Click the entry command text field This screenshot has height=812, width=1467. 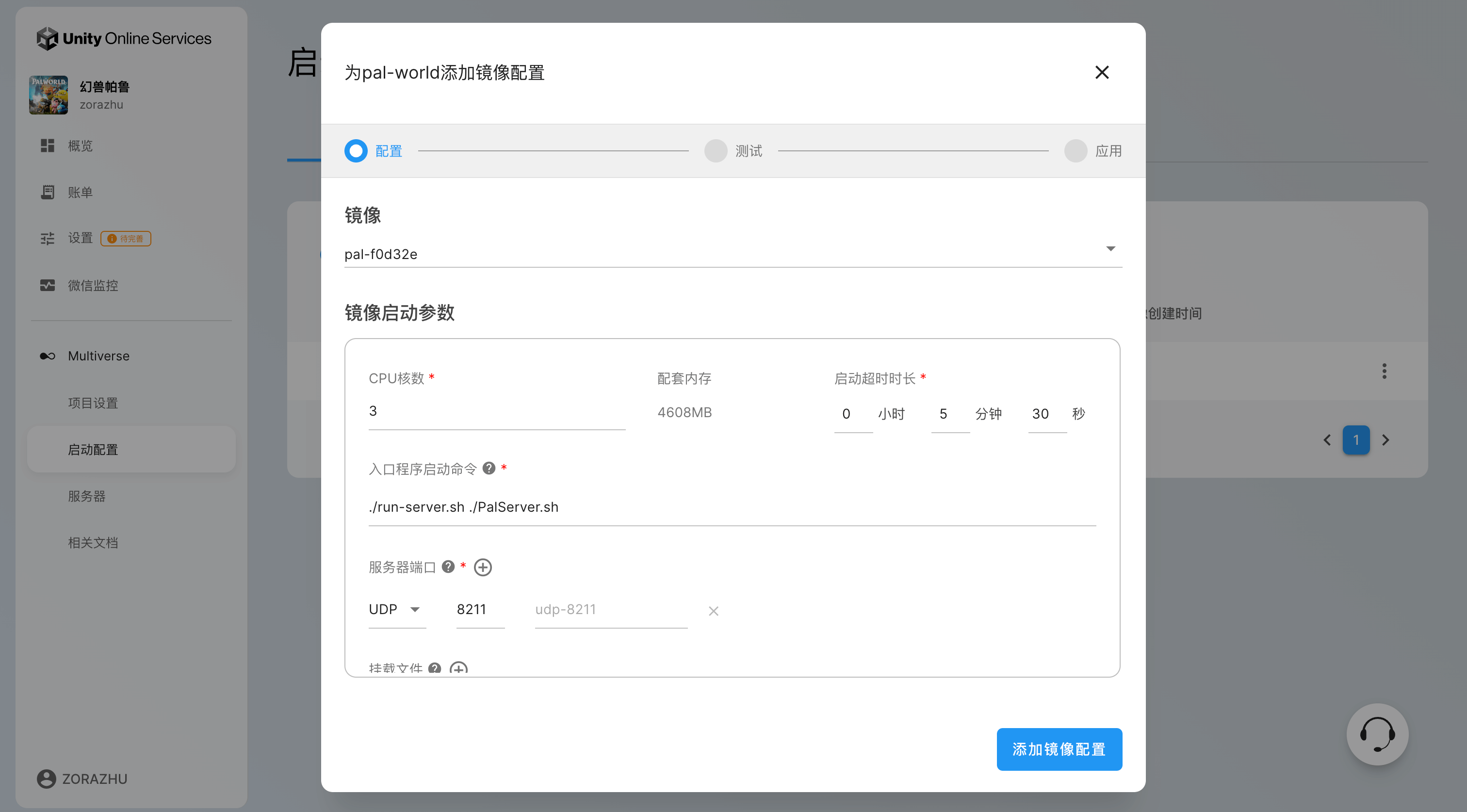(732, 507)
